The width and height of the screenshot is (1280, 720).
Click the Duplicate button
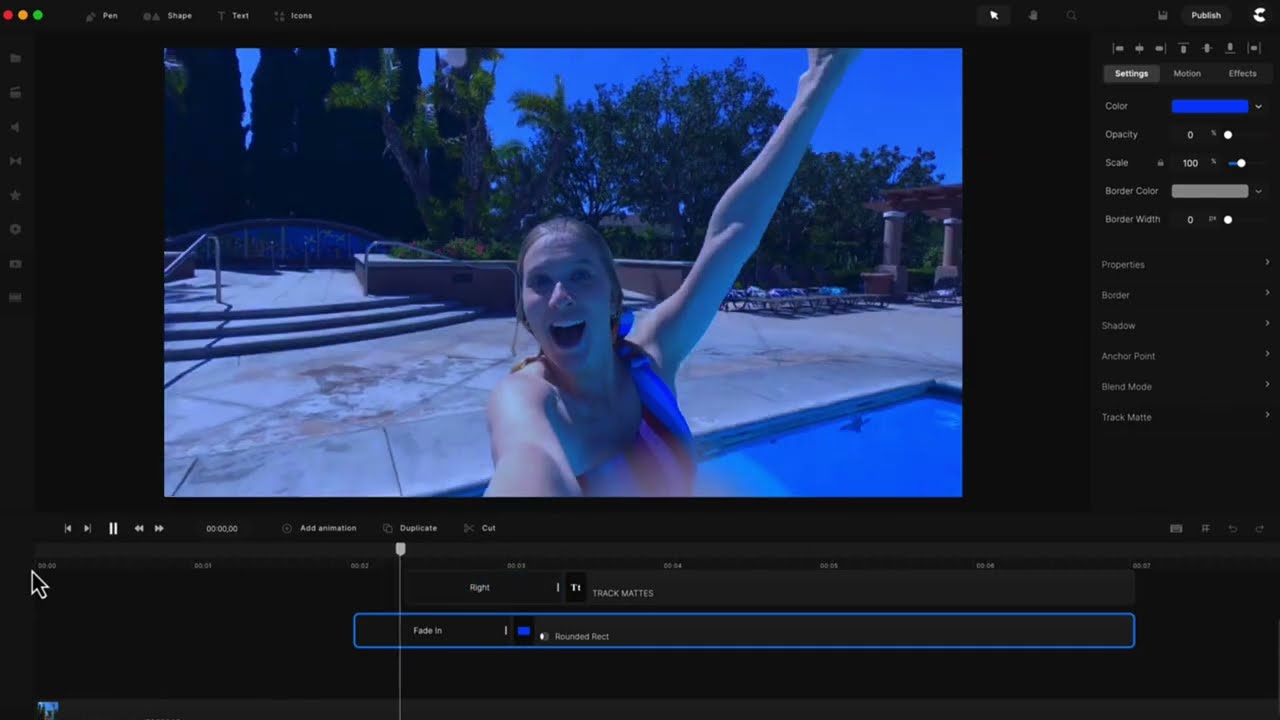click(x=410, y=528)
